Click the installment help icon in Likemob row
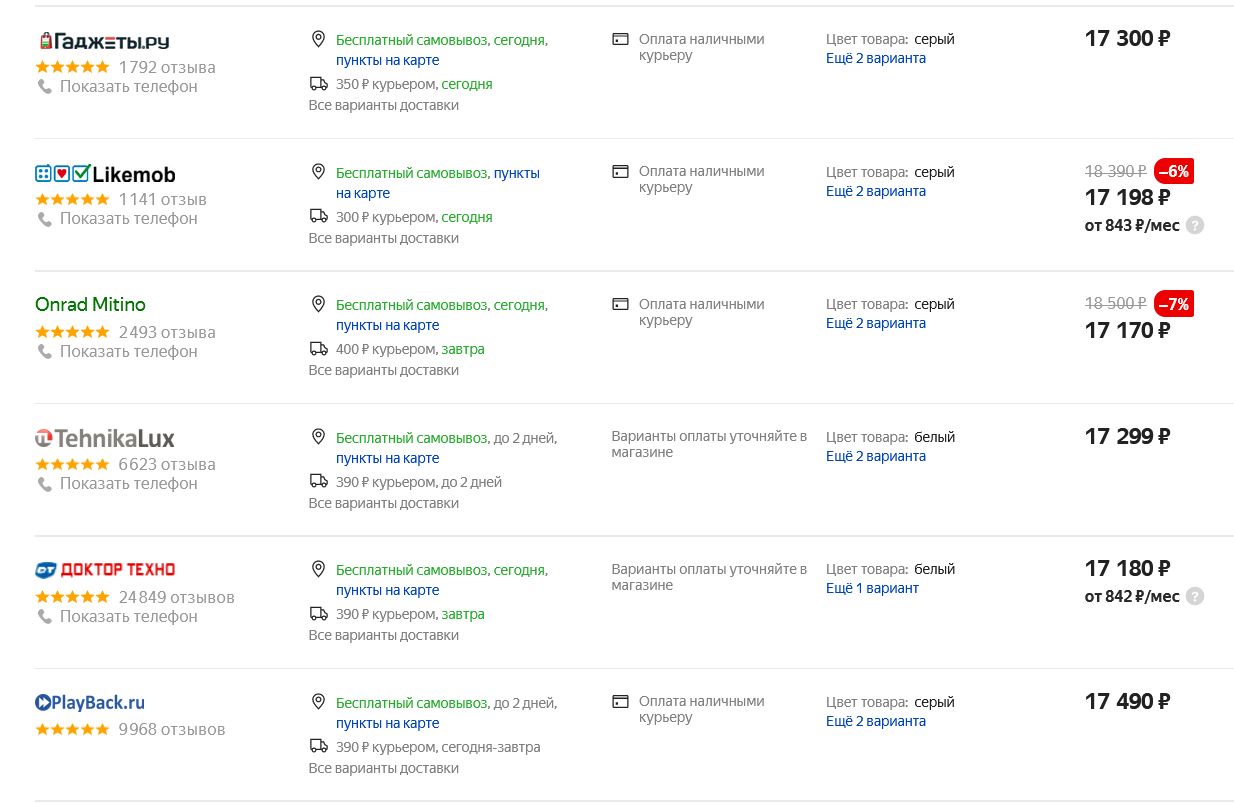Screen dimensions: 1234x803 (x=1194, y=226)
